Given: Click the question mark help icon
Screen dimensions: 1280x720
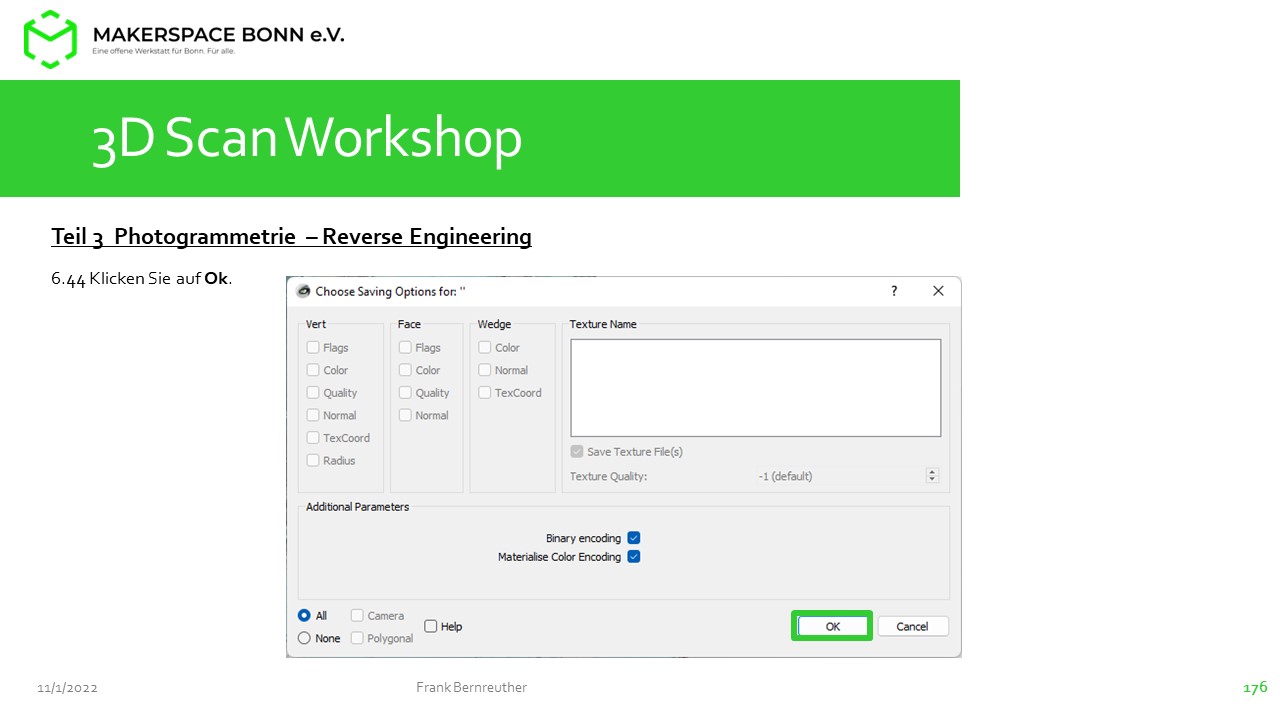Looking at the screenshot, I should [894, 291].
